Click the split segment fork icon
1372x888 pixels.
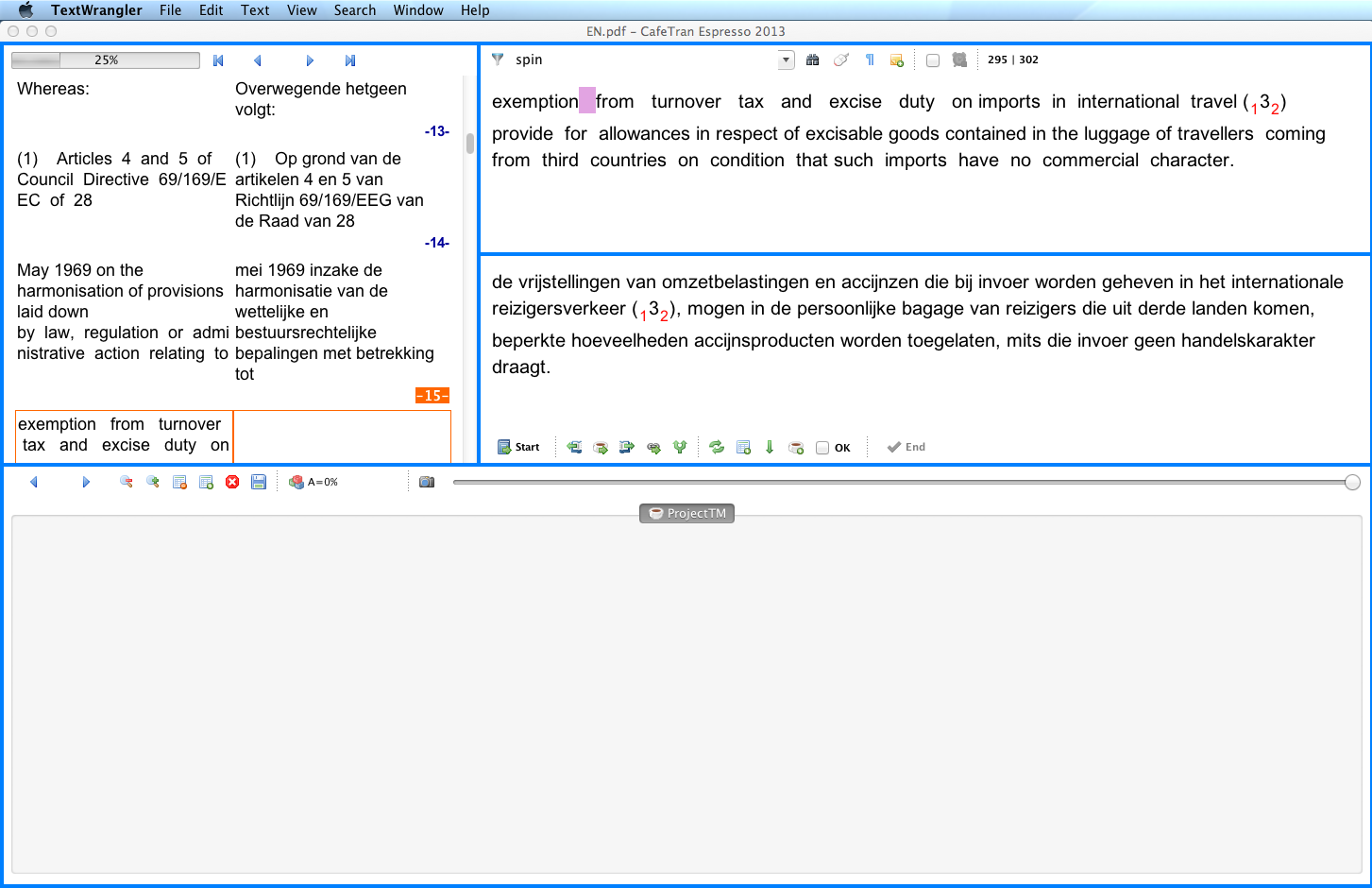[679, 448]
